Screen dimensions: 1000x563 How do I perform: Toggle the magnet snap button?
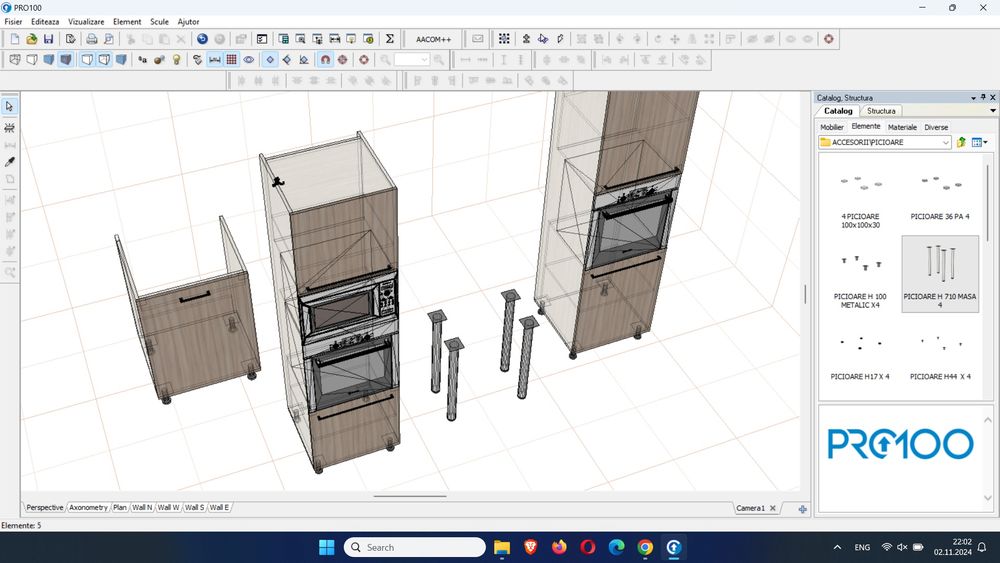pos(325,60)
